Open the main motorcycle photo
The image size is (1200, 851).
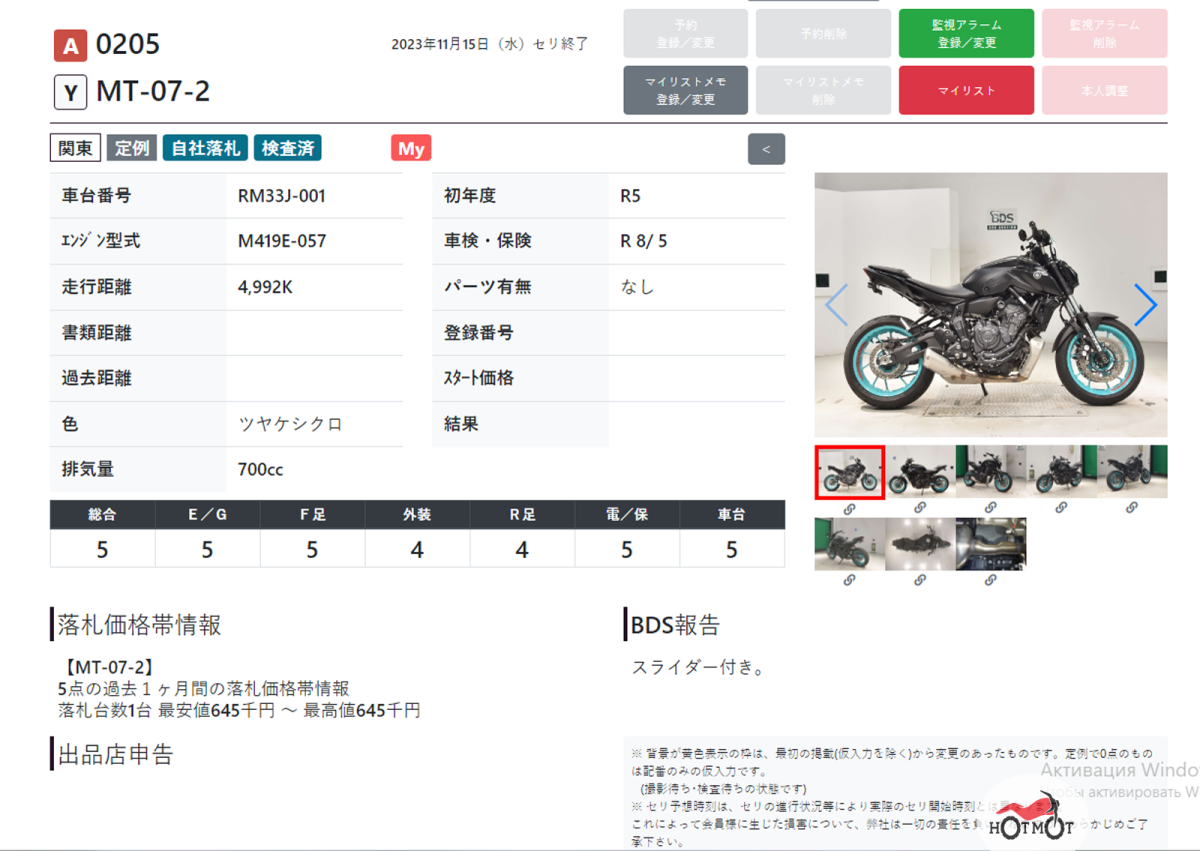(991, 305)
